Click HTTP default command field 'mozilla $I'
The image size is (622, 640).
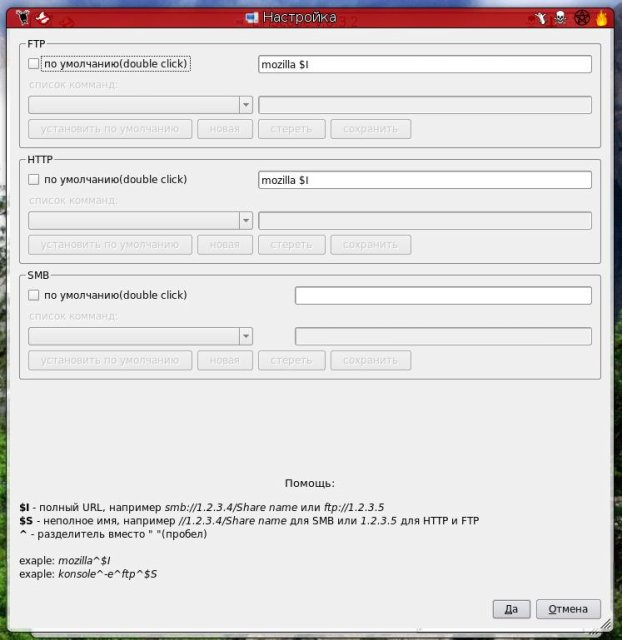[x=425, y=180]
